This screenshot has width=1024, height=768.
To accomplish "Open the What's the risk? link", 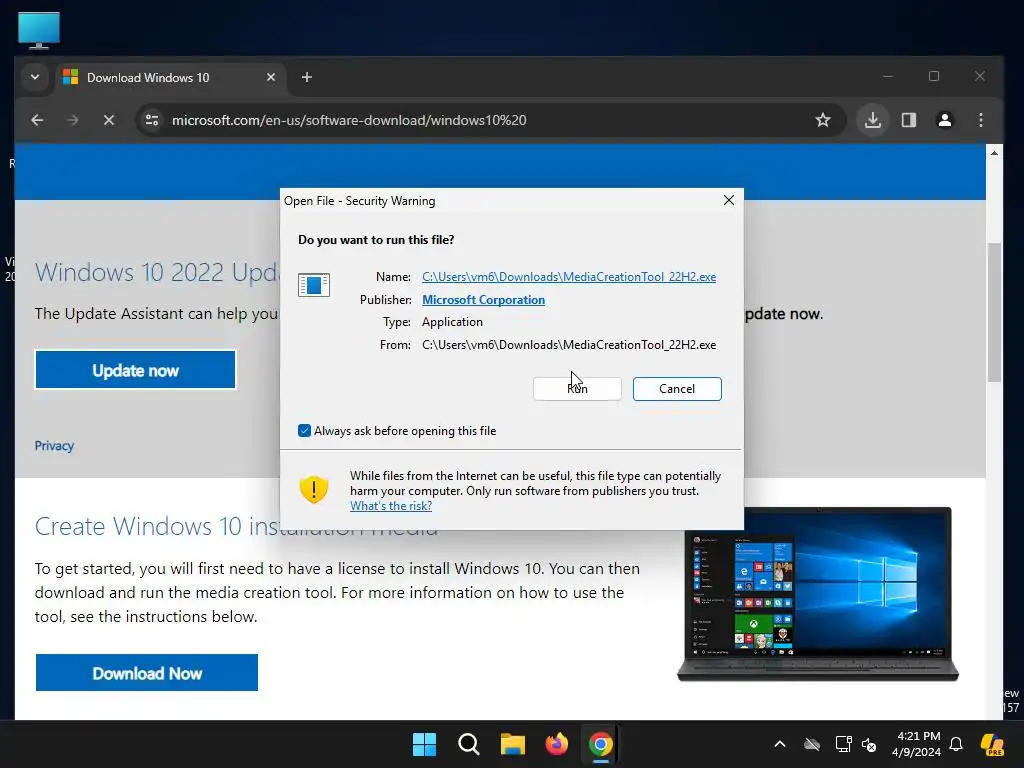I will (391, 506).
